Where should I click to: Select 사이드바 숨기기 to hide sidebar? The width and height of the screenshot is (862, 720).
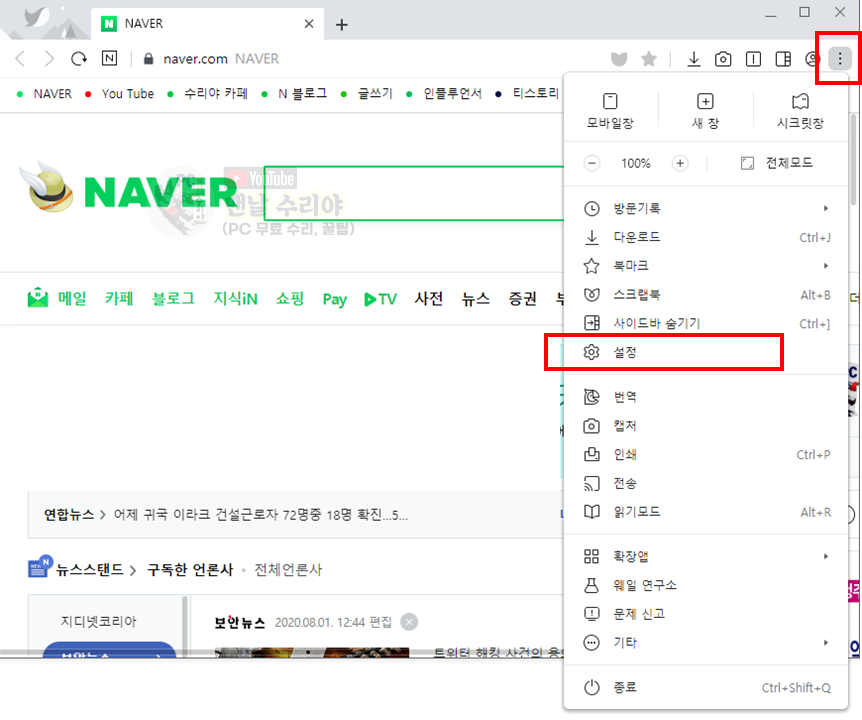pos(706,324)
